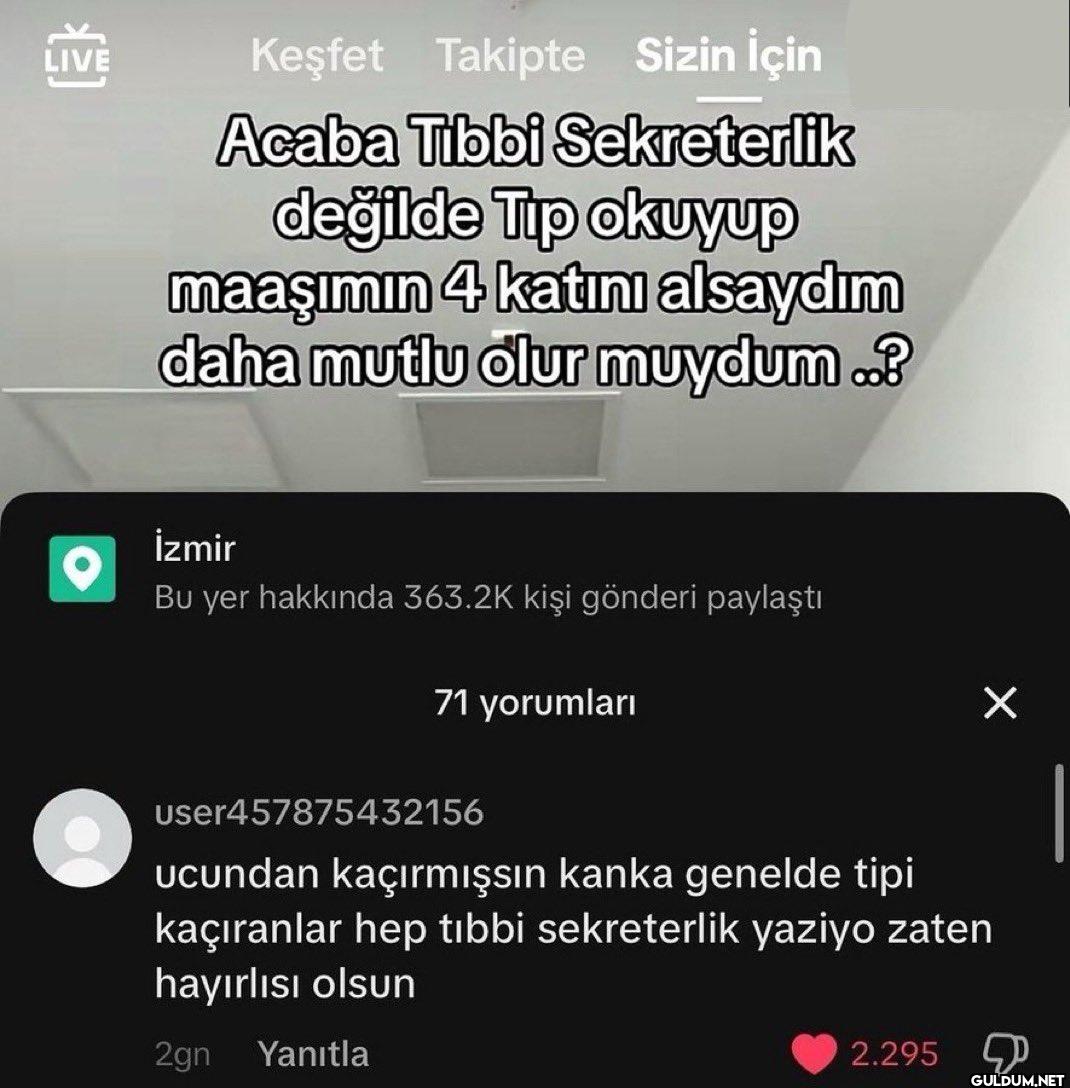Click the 2.295 like count
The width and height of the screenshot is (1070, 1088).
point(894,1054)
